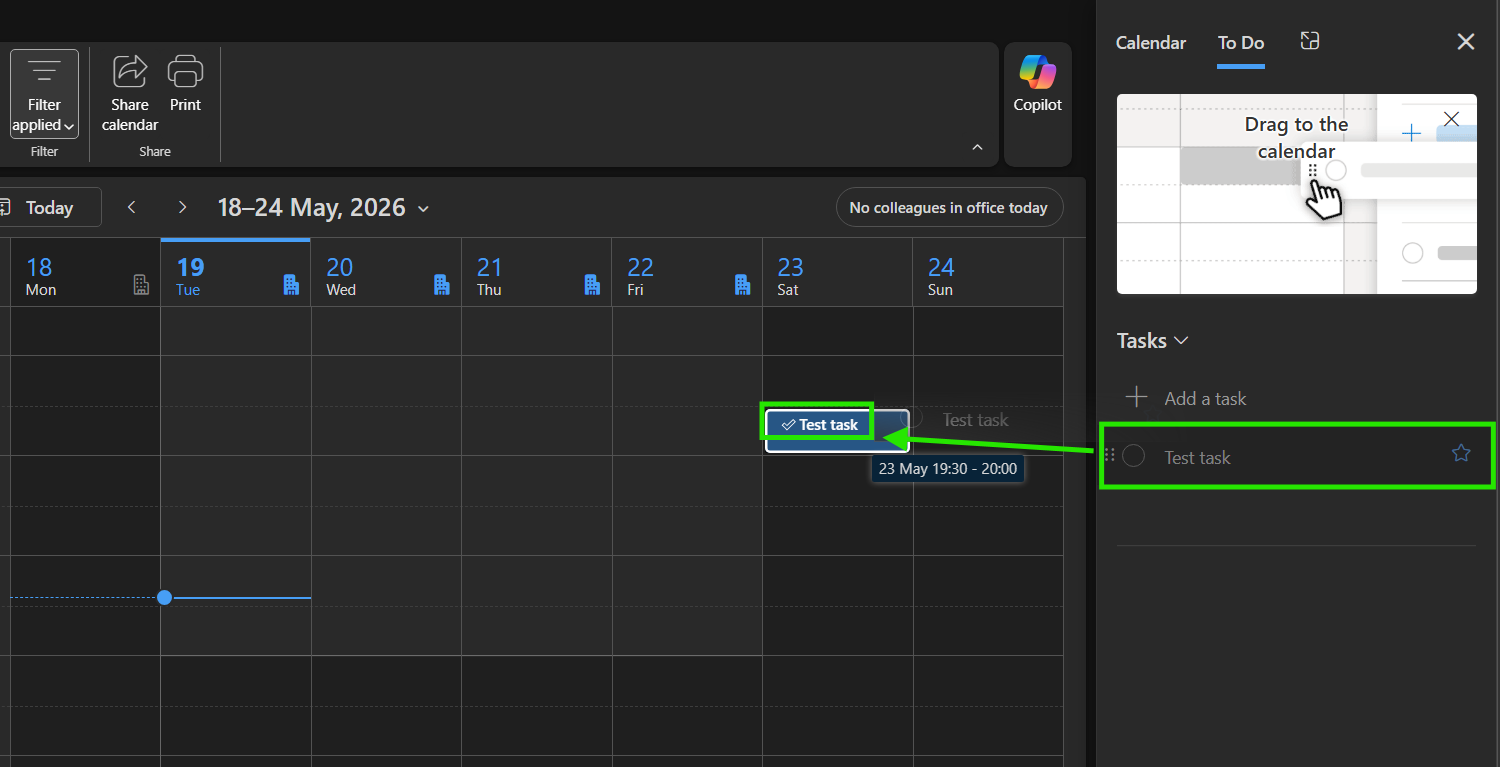Select the 22 Fri day header
Viewport: 1500px width, 767px height.
tap(687, 273)
